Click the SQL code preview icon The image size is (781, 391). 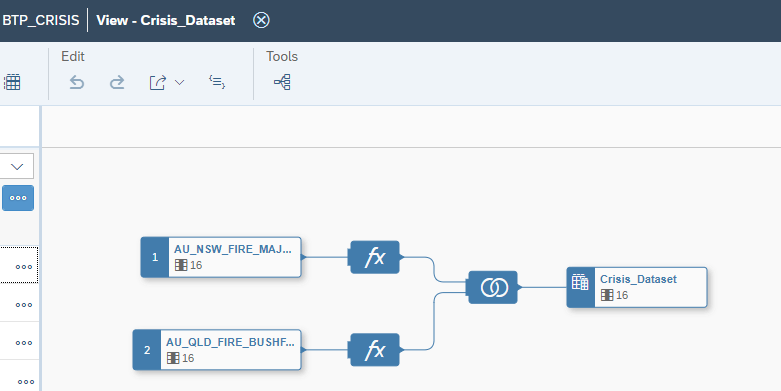tap(217, 82)
